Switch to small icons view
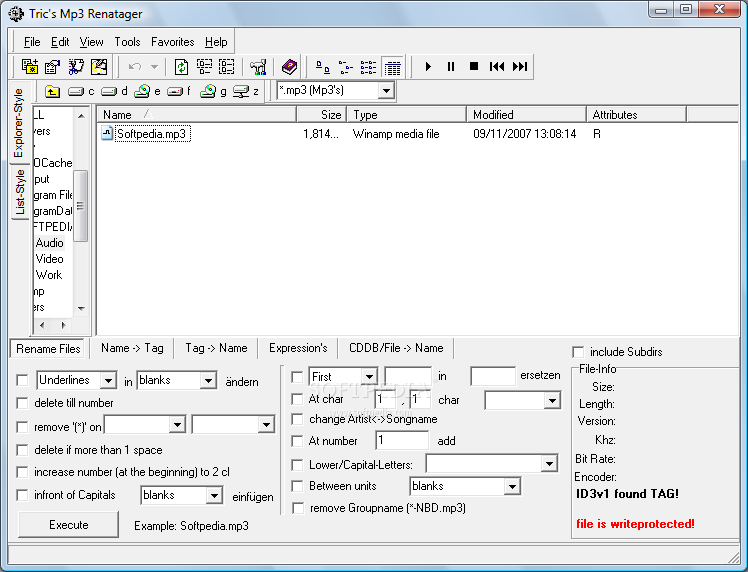 coord(346,67)
